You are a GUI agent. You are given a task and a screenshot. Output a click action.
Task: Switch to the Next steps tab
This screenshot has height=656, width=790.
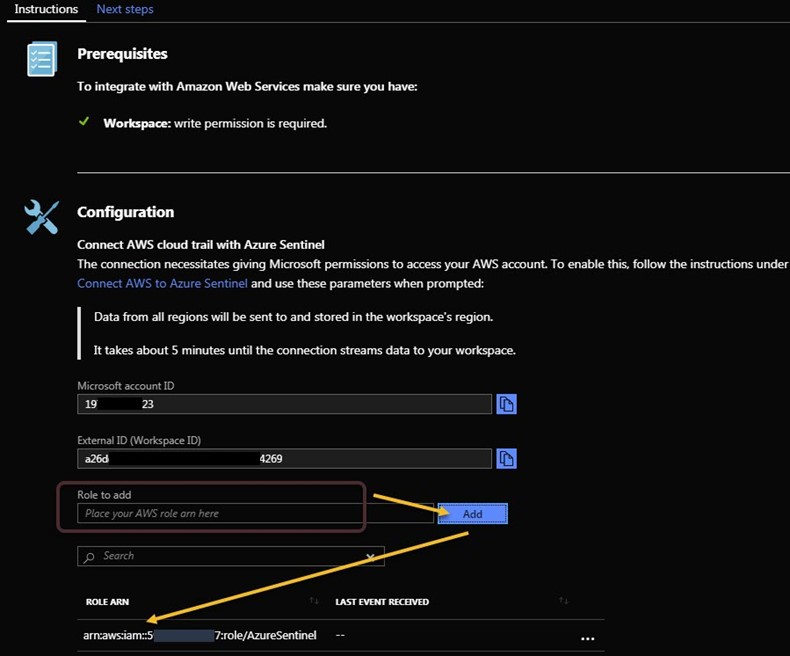click(125, 9)
